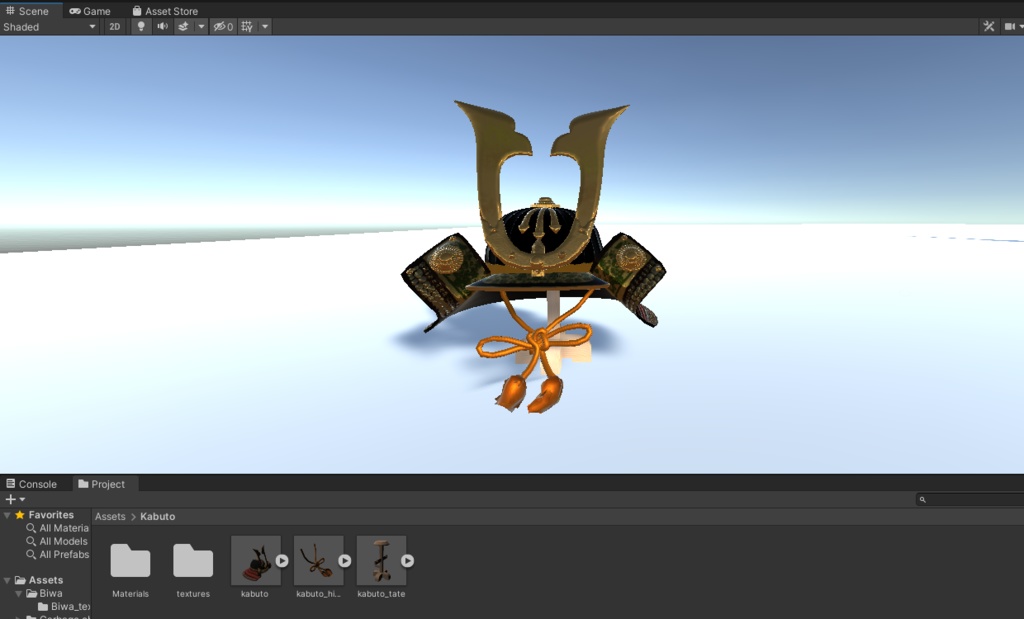Expand the kabuto_tate sub-assets arrow
The width and height of the screenshot is (1024, 619).
coord(408,561)
